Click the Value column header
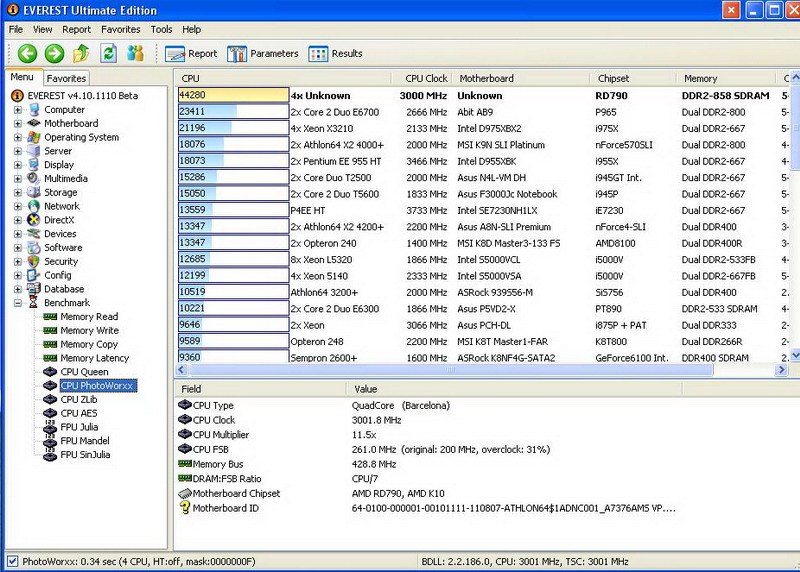 [x=514, y=389]
